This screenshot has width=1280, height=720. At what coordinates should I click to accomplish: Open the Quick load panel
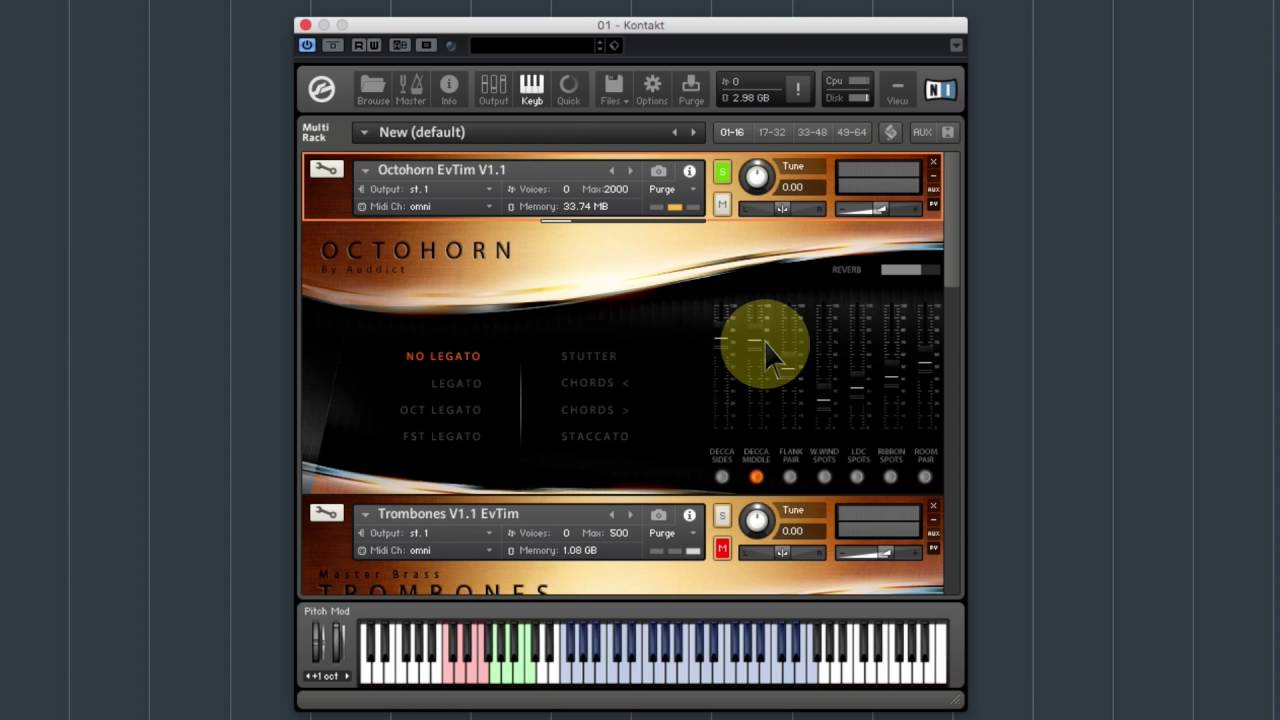(x=568, y=89)
